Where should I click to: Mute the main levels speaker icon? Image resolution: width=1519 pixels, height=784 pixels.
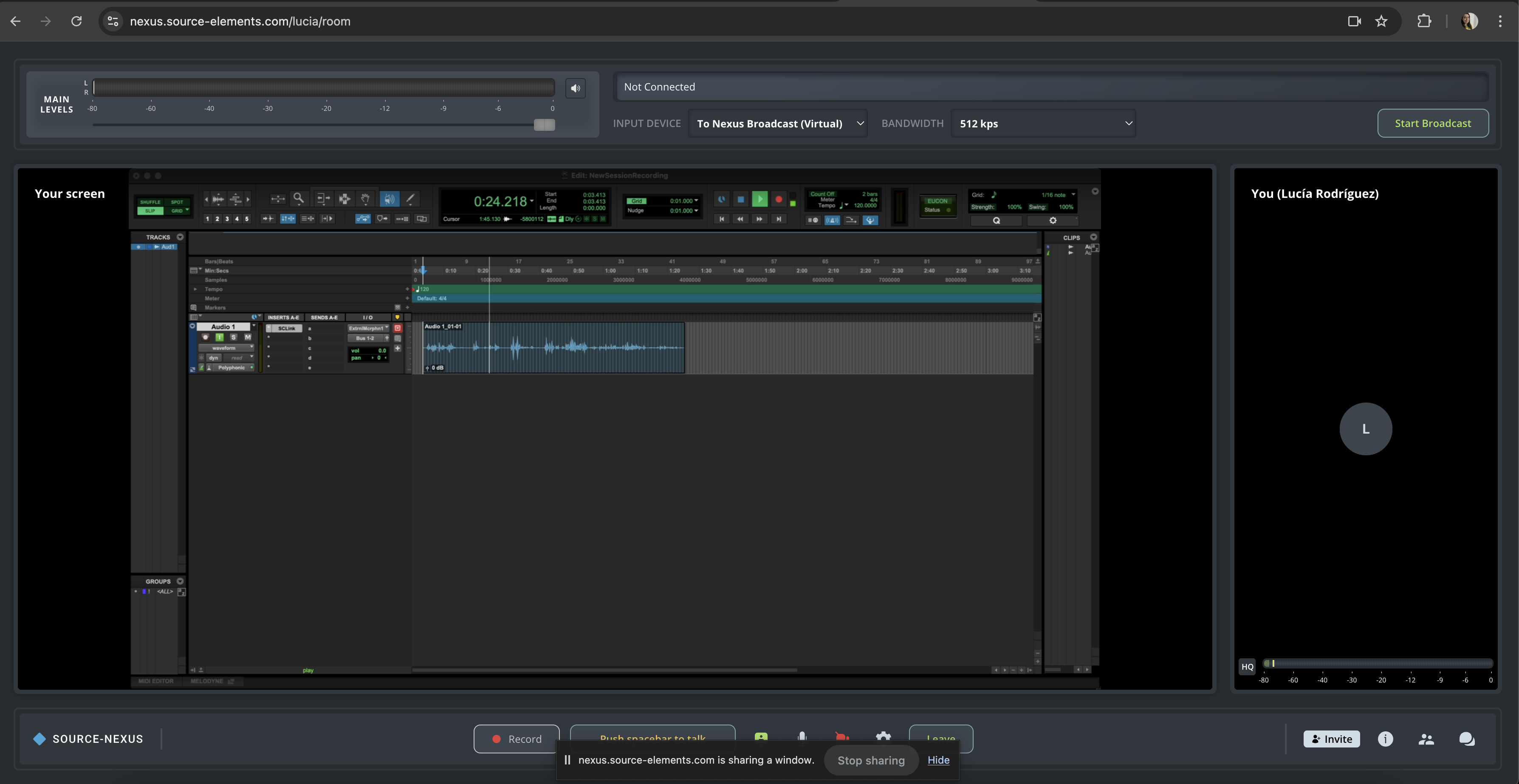575,88
